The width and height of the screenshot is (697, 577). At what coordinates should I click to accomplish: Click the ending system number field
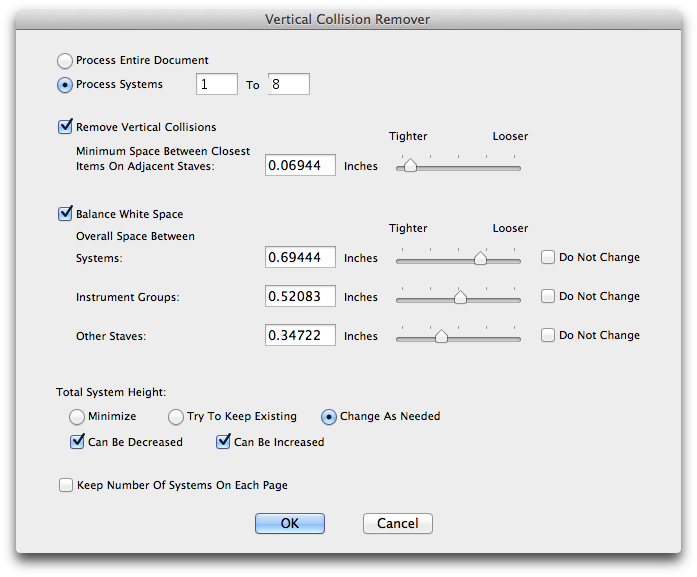tap(289, 84)
